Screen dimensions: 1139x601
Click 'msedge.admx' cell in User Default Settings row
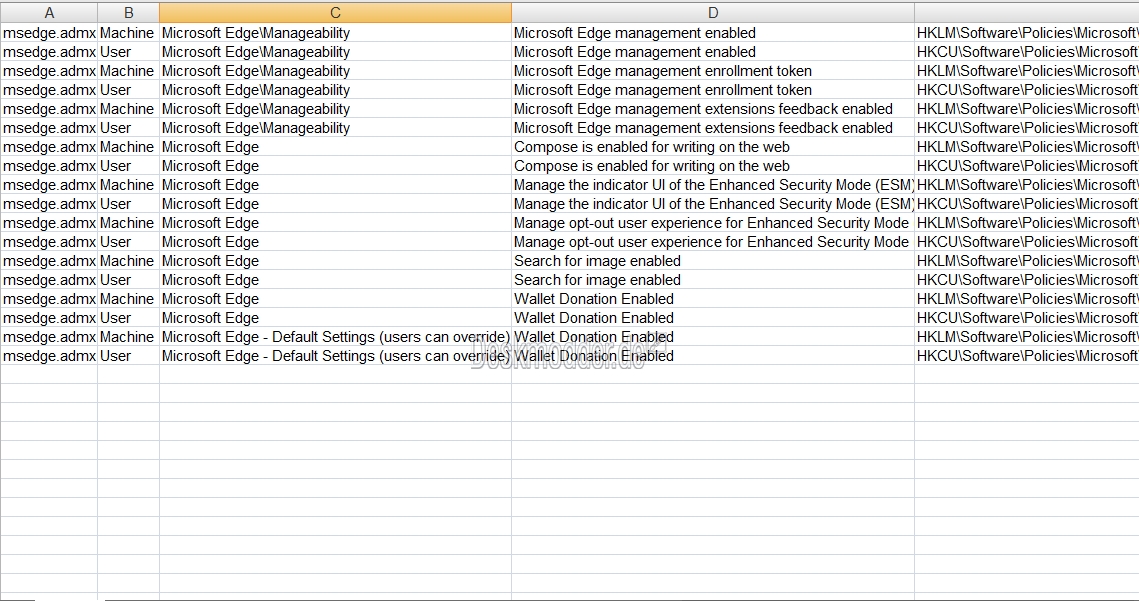49,355
